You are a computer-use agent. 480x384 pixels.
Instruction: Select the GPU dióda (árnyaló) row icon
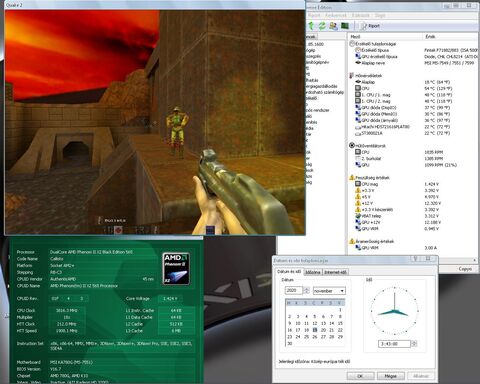coord(358,120)
